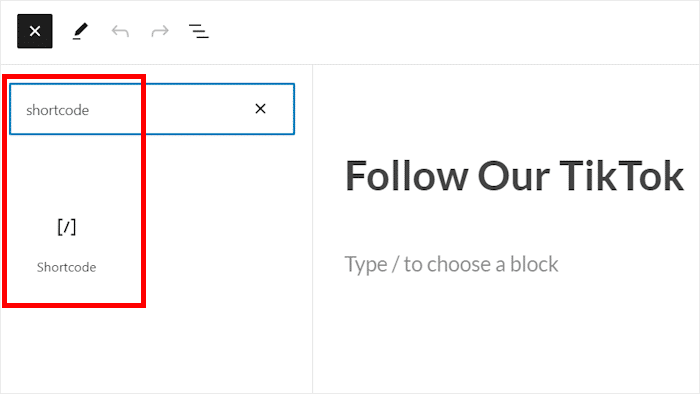
Task: Place cursor after the word shortcode in search
Action: [x=90, y=110]
